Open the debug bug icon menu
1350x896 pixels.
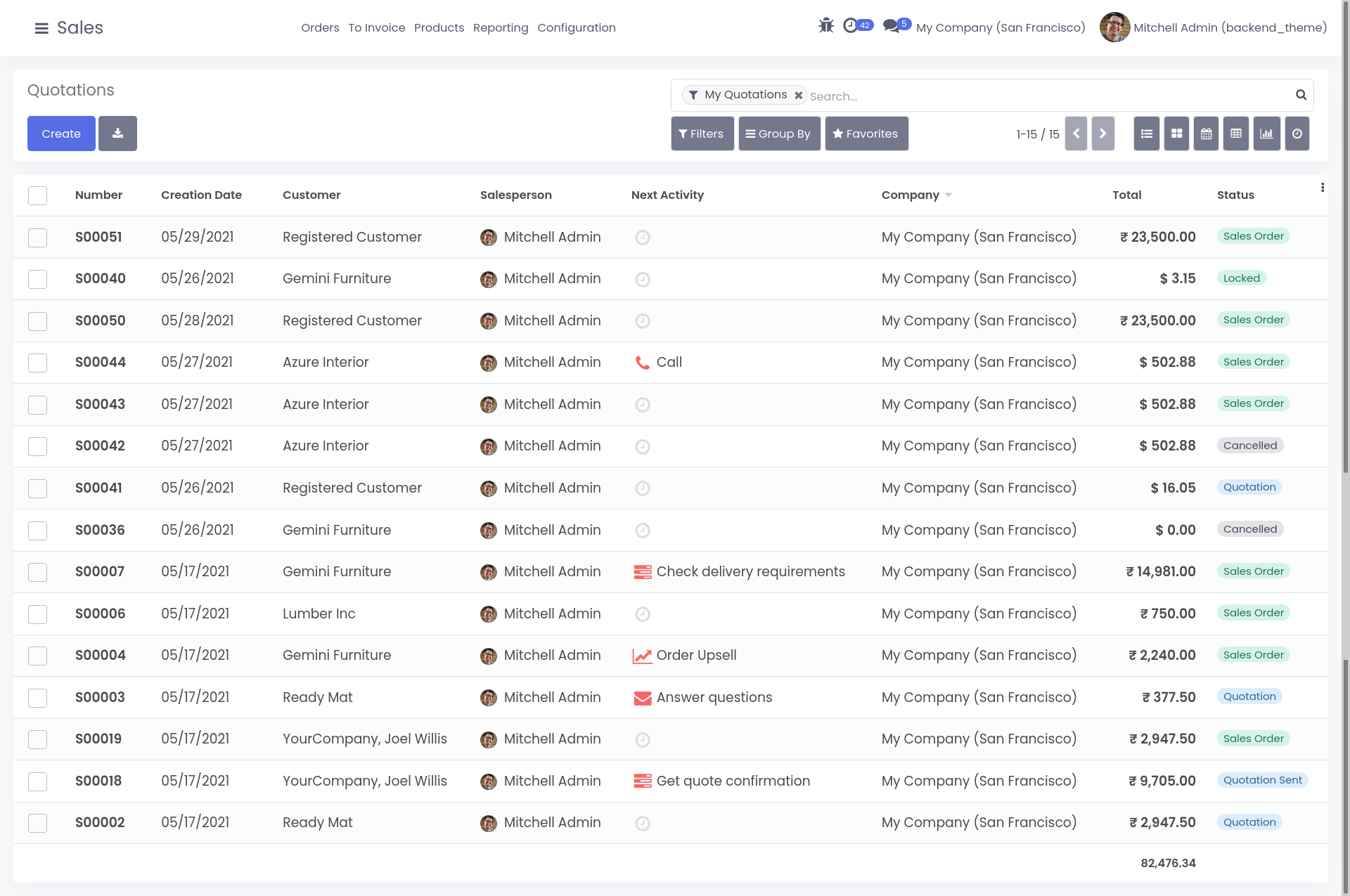pos(826,26)
